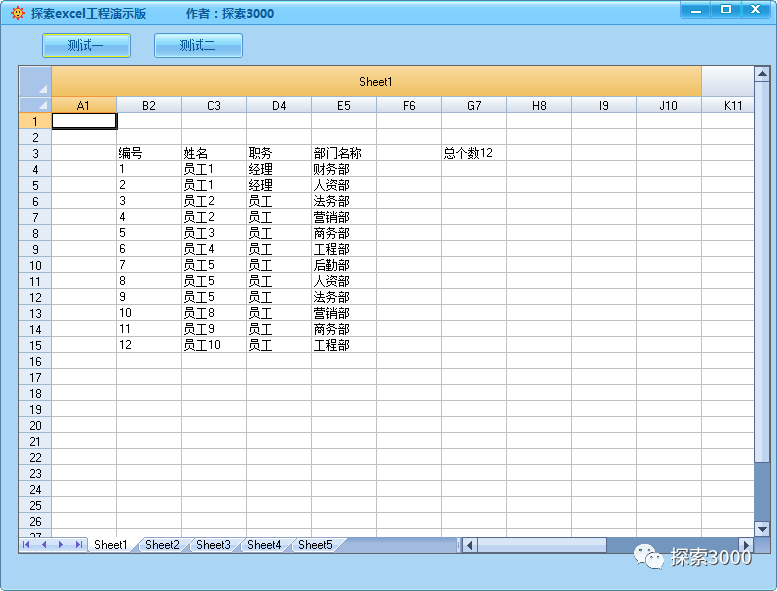Click the 总个数12 cell

point(474,153)
